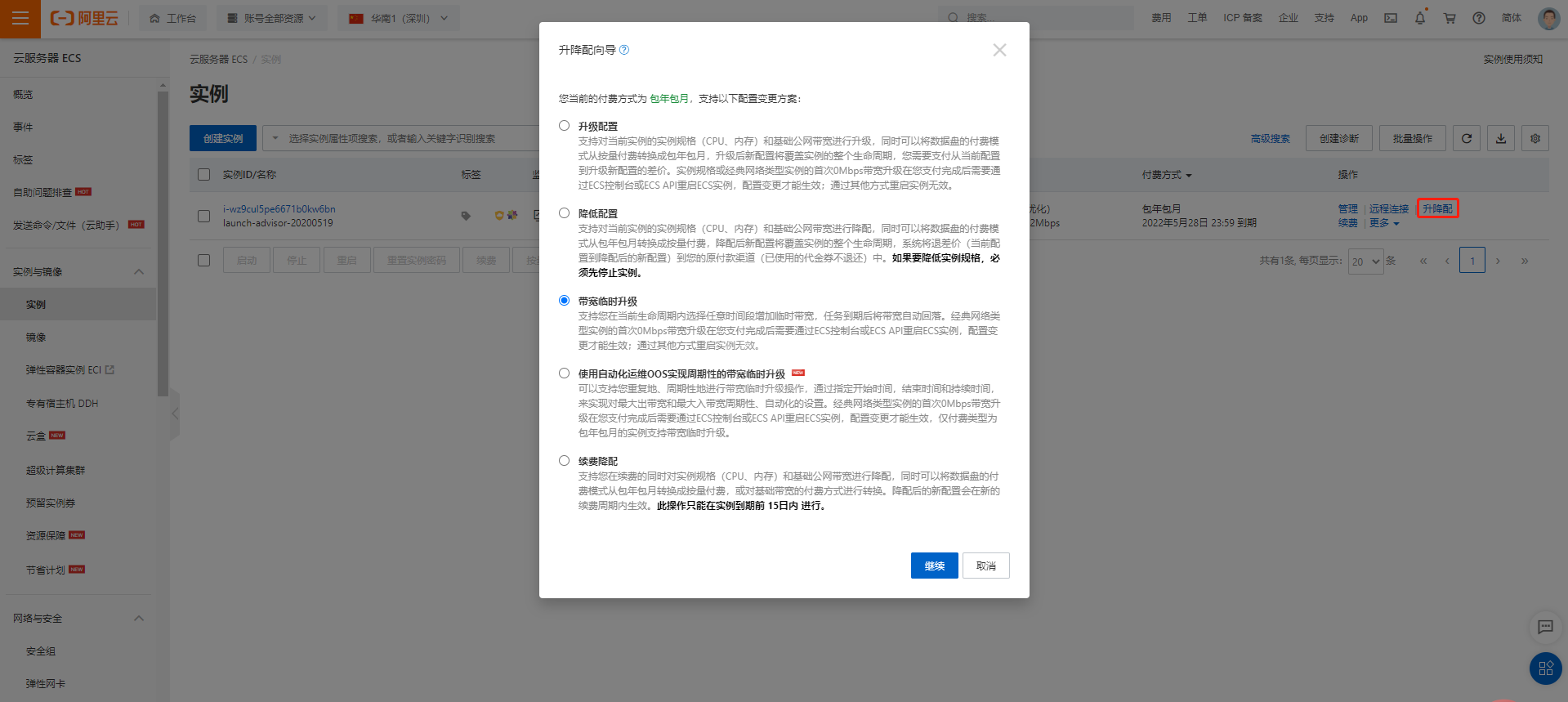Open instance i-wz9cul5pe6671b0kw6bn link
The height and width of the screenshot is (702, 1568).
coord(279,209)
